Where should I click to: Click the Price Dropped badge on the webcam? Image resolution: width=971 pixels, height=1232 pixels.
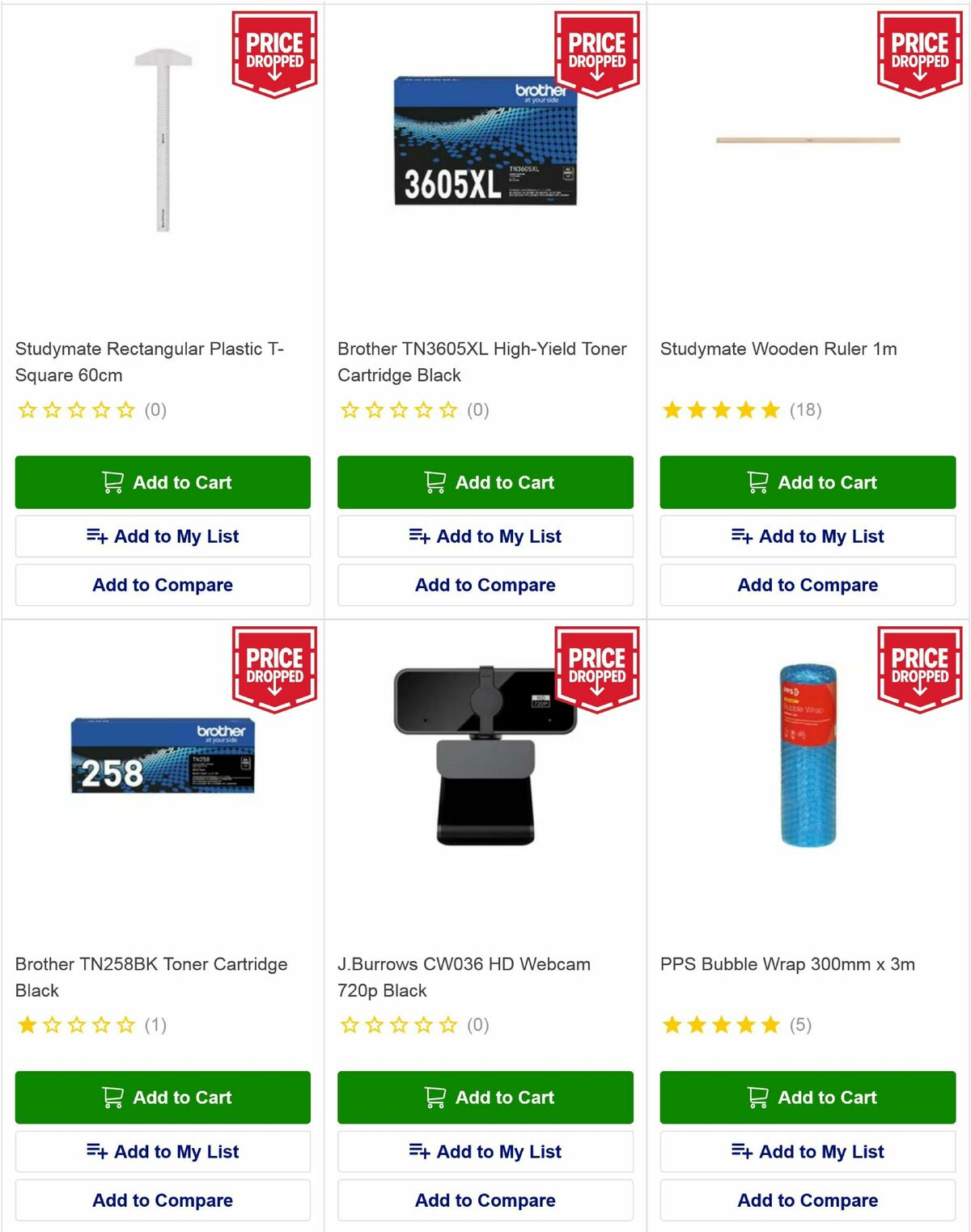click(596, 667)
